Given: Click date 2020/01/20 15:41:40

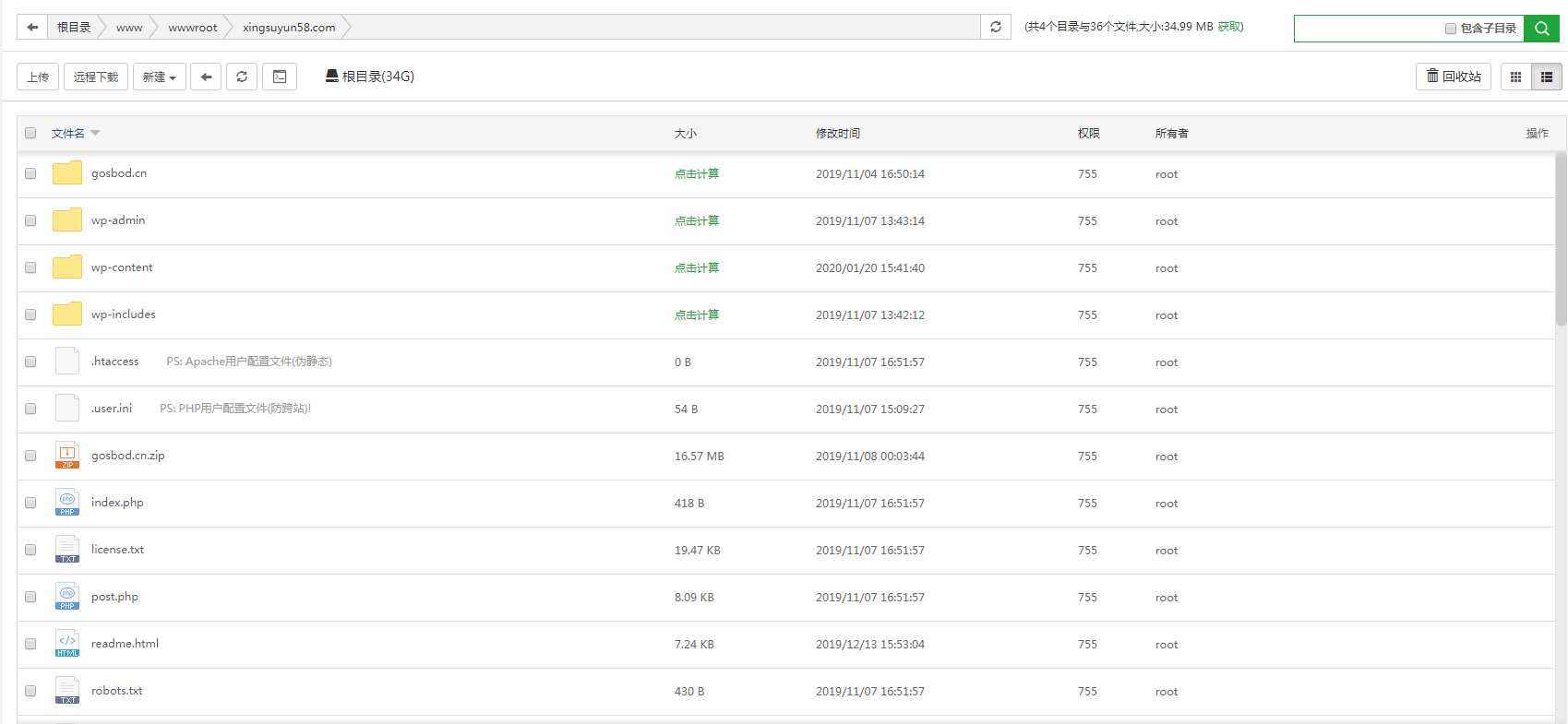Looking at the screenshot, I should pos(870,268).
